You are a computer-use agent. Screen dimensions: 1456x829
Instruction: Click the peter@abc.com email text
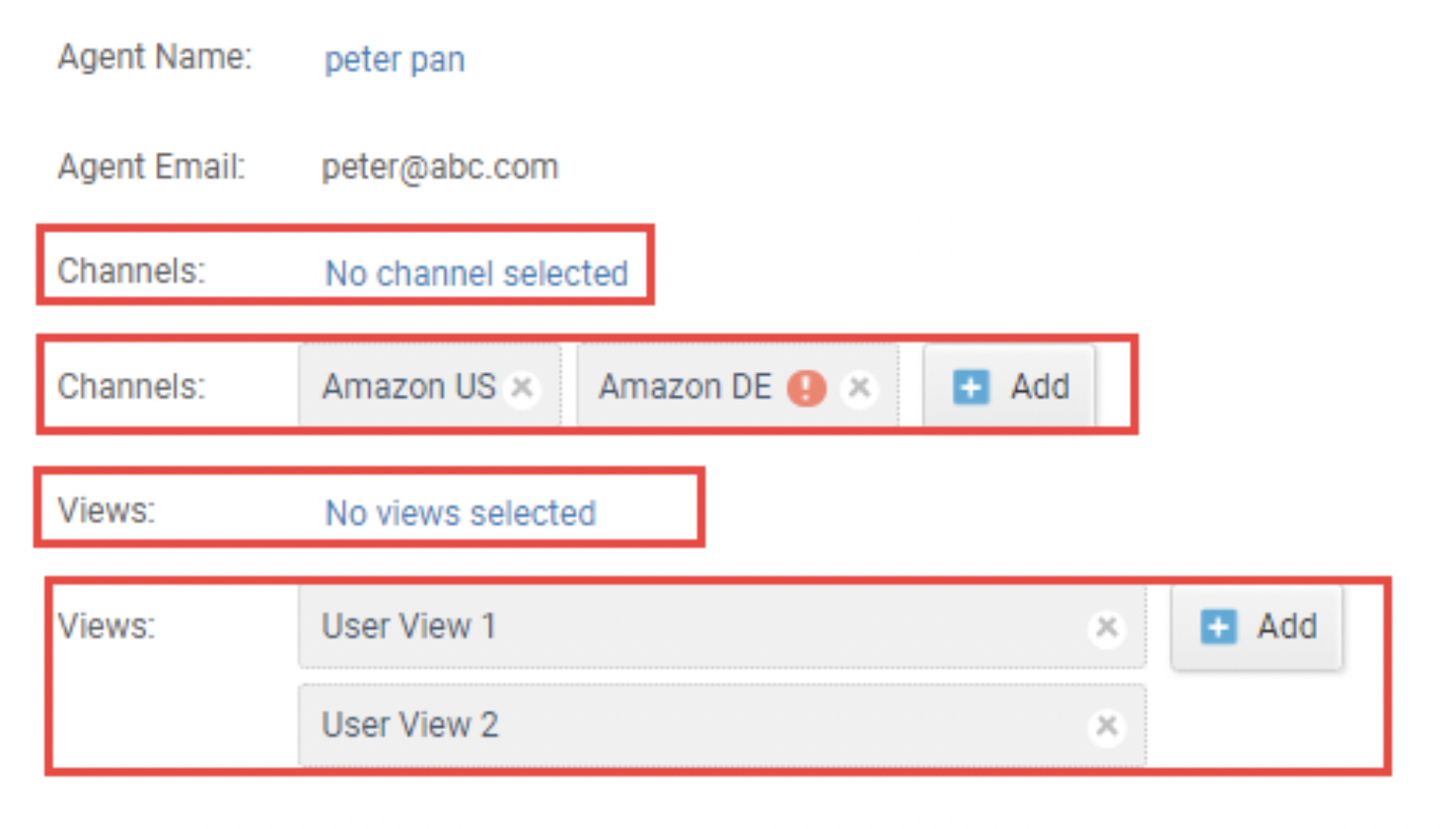440,167
